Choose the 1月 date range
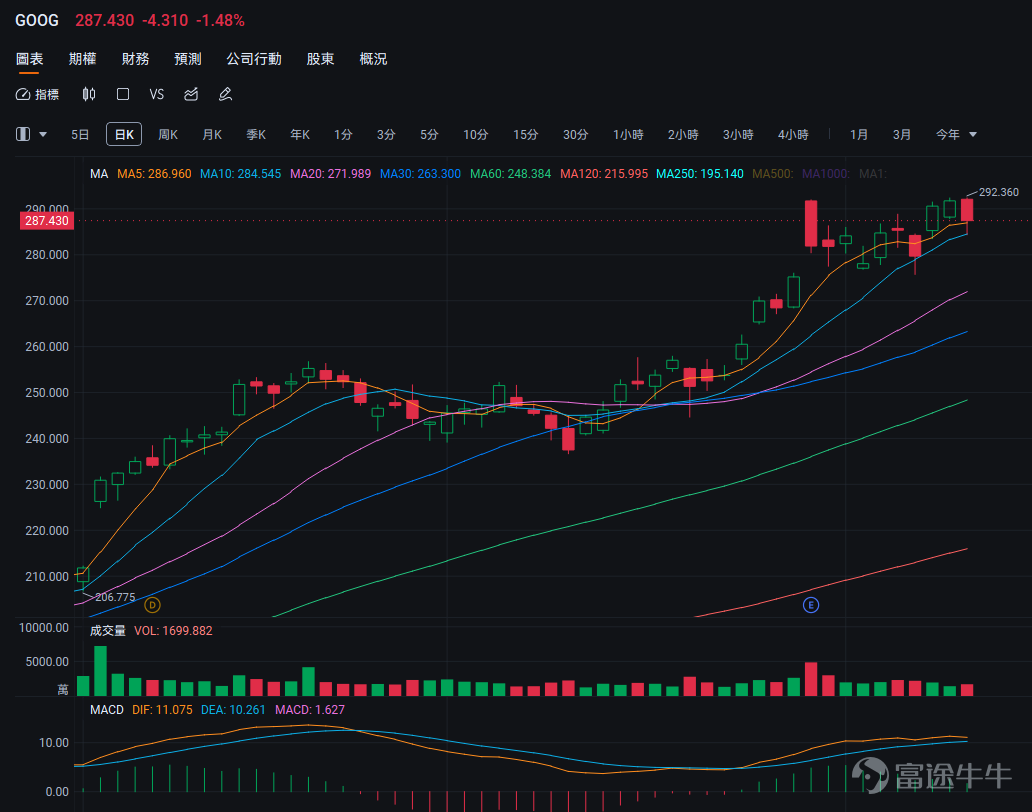 (x=858, y=135)
